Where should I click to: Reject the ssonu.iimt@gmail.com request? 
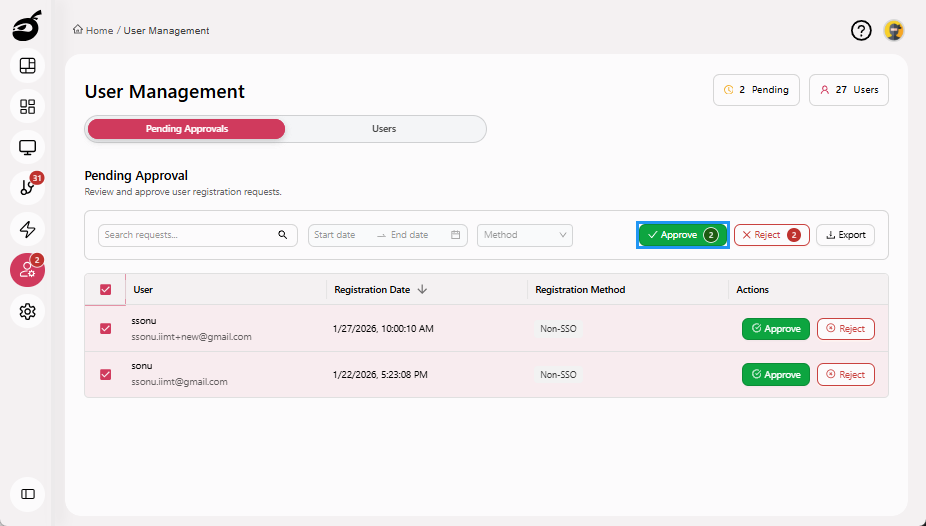tap(846, 375)
